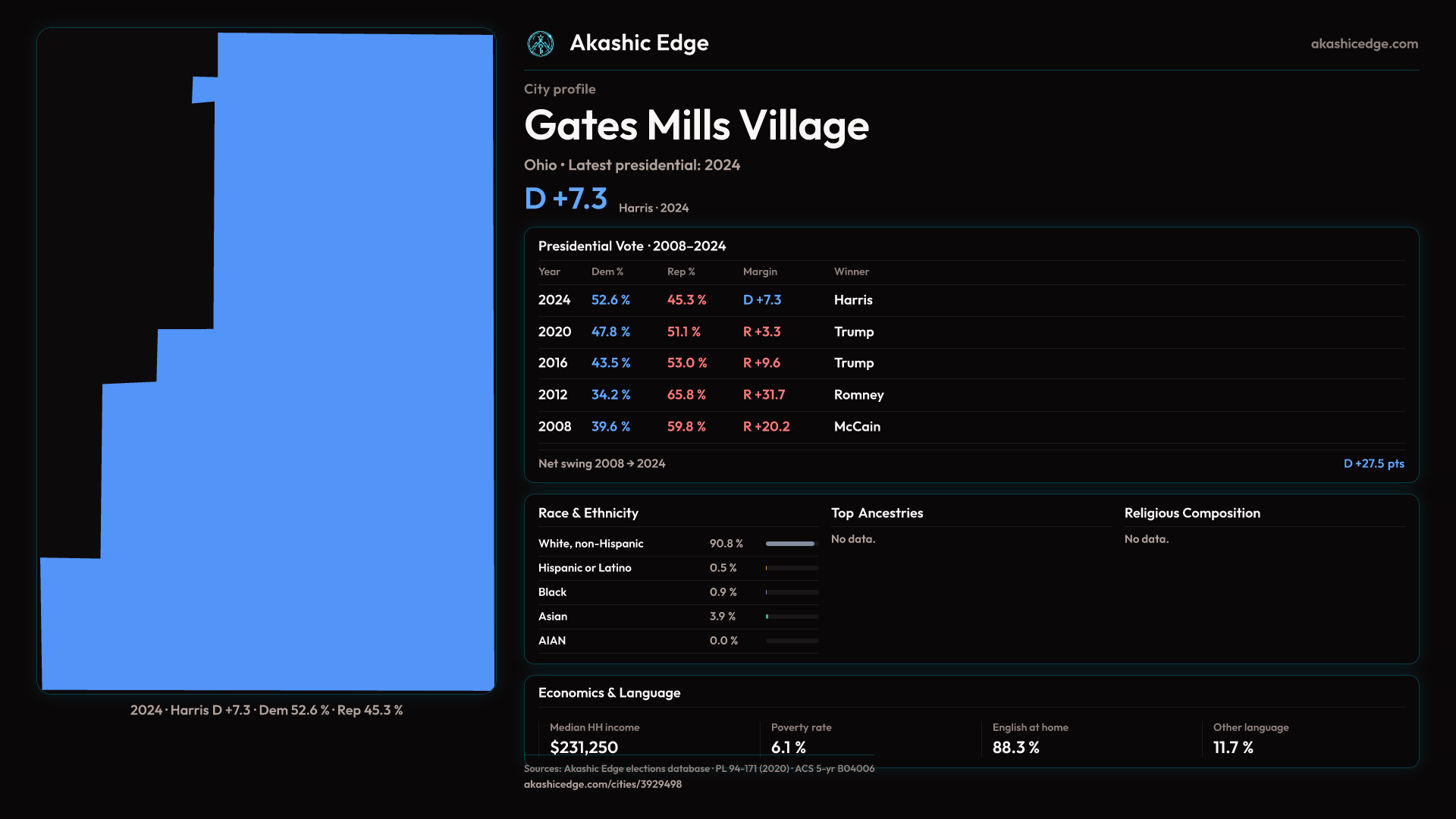Click the map caption below the map

click(266, 711)
